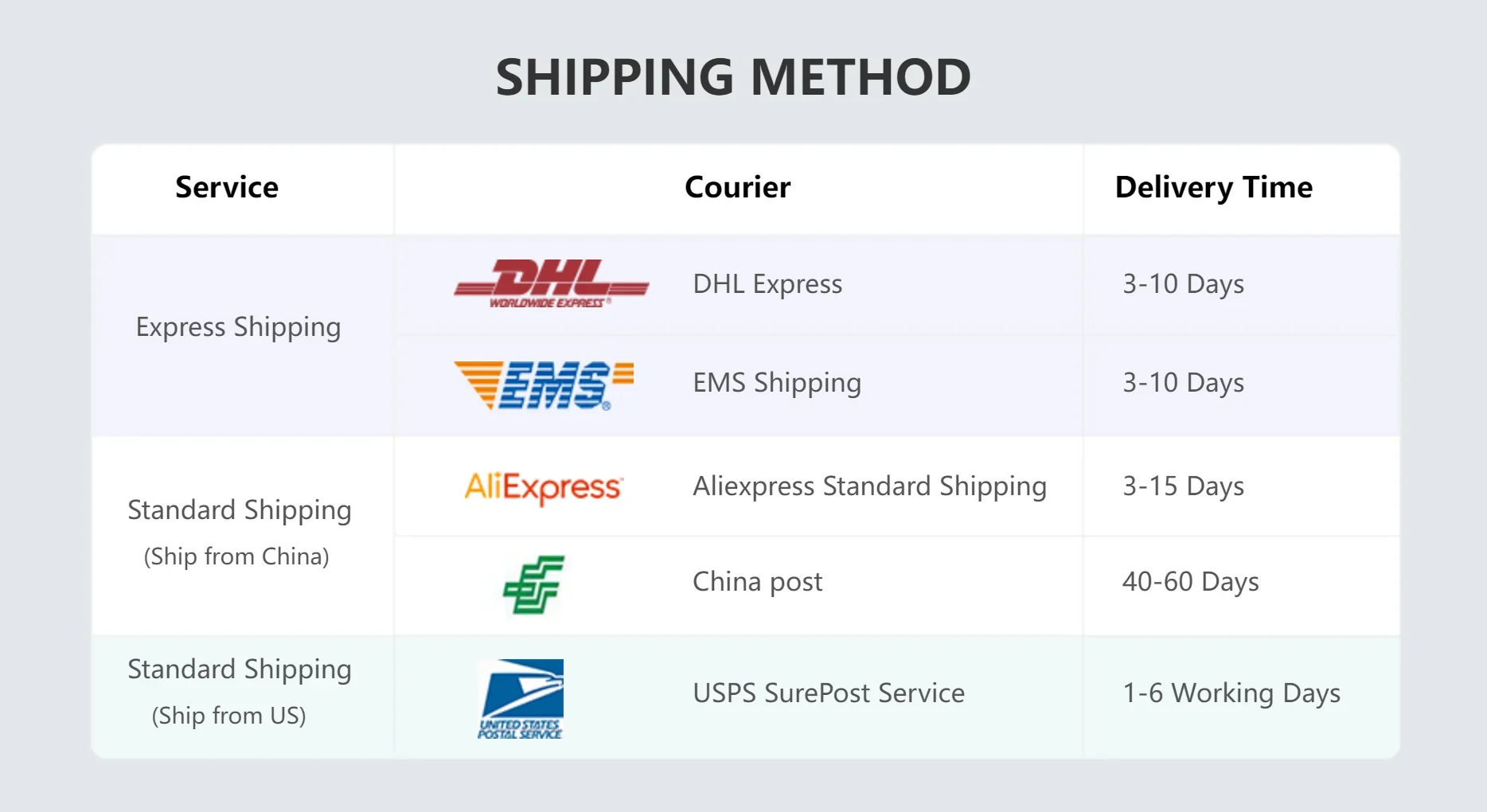Click the Courier column header

738,187
